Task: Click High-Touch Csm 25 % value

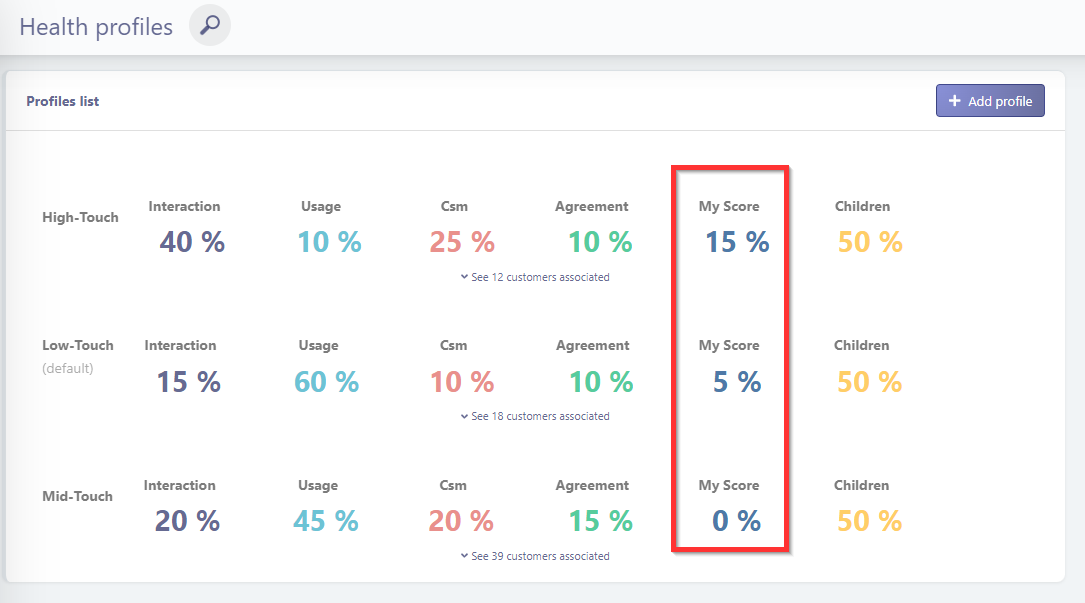Action: [x=462, y=242]
